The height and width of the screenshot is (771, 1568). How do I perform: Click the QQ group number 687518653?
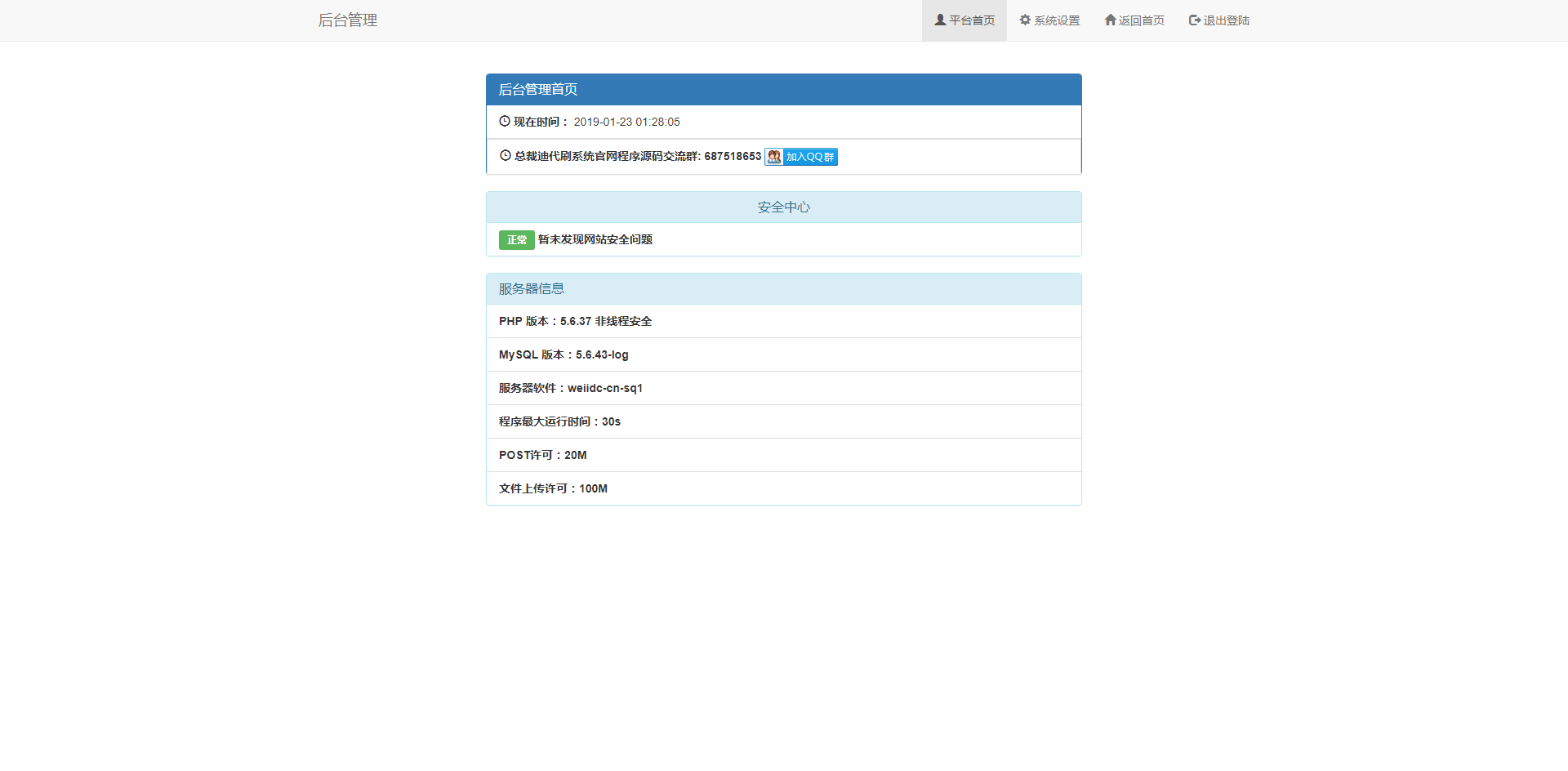pos(733,156)
